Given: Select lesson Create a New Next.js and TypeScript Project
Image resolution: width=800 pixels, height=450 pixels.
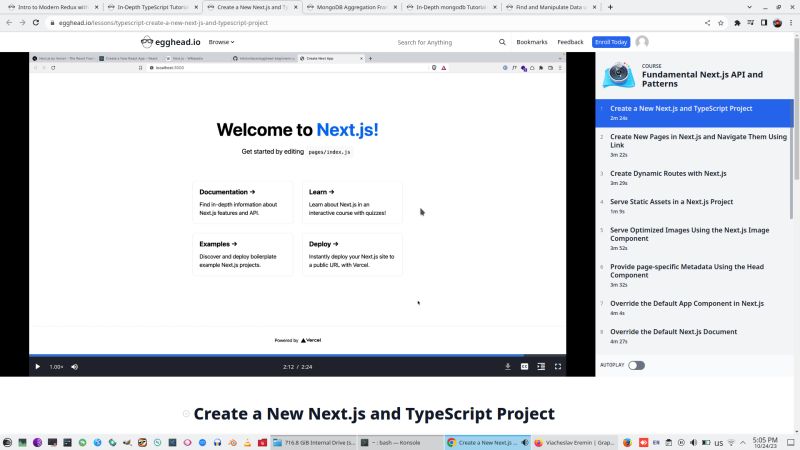Looking at the screenshot, I should [x=694, y=113].
